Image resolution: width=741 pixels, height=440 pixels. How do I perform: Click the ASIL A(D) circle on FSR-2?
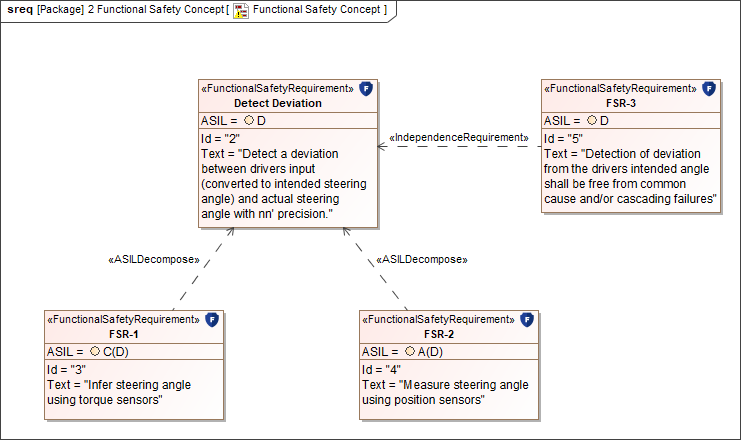(409, 352)
